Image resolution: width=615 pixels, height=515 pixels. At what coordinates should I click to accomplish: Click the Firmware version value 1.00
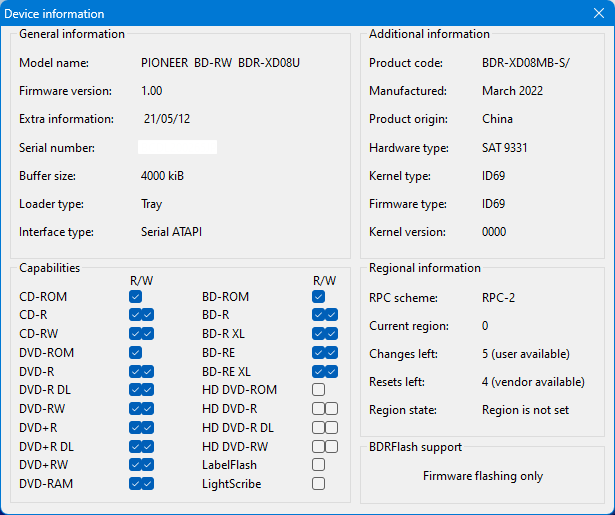151,91
